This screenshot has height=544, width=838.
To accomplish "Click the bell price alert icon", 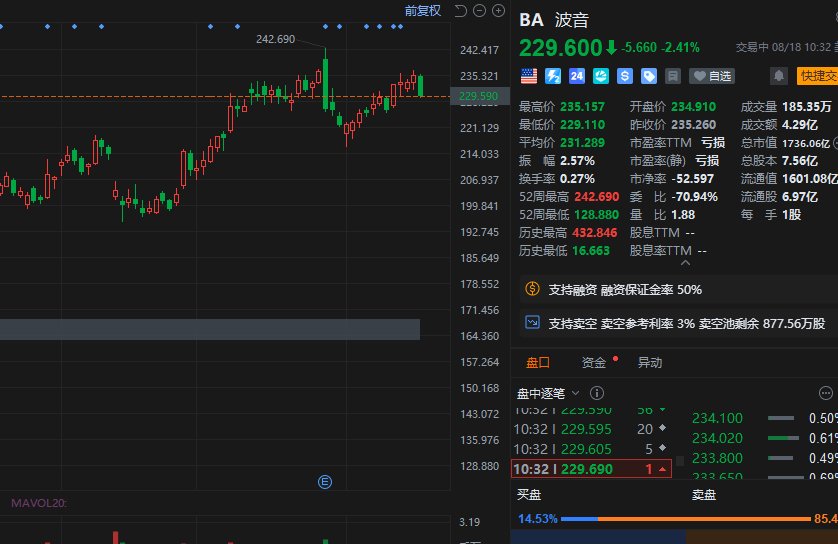I will coord(779,76).
